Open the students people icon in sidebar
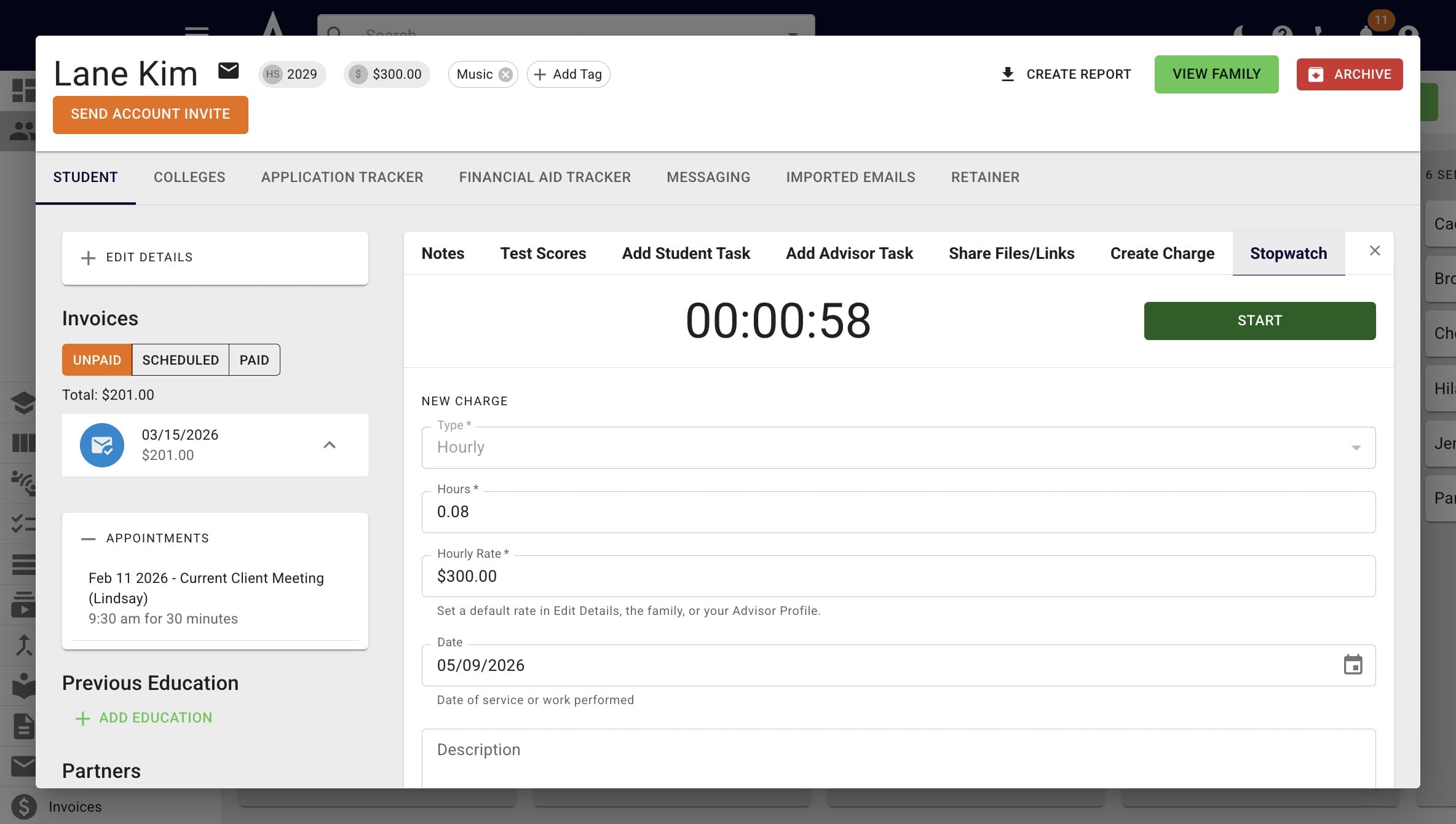This screenshot has width=1456, height=824. point(23,131)
